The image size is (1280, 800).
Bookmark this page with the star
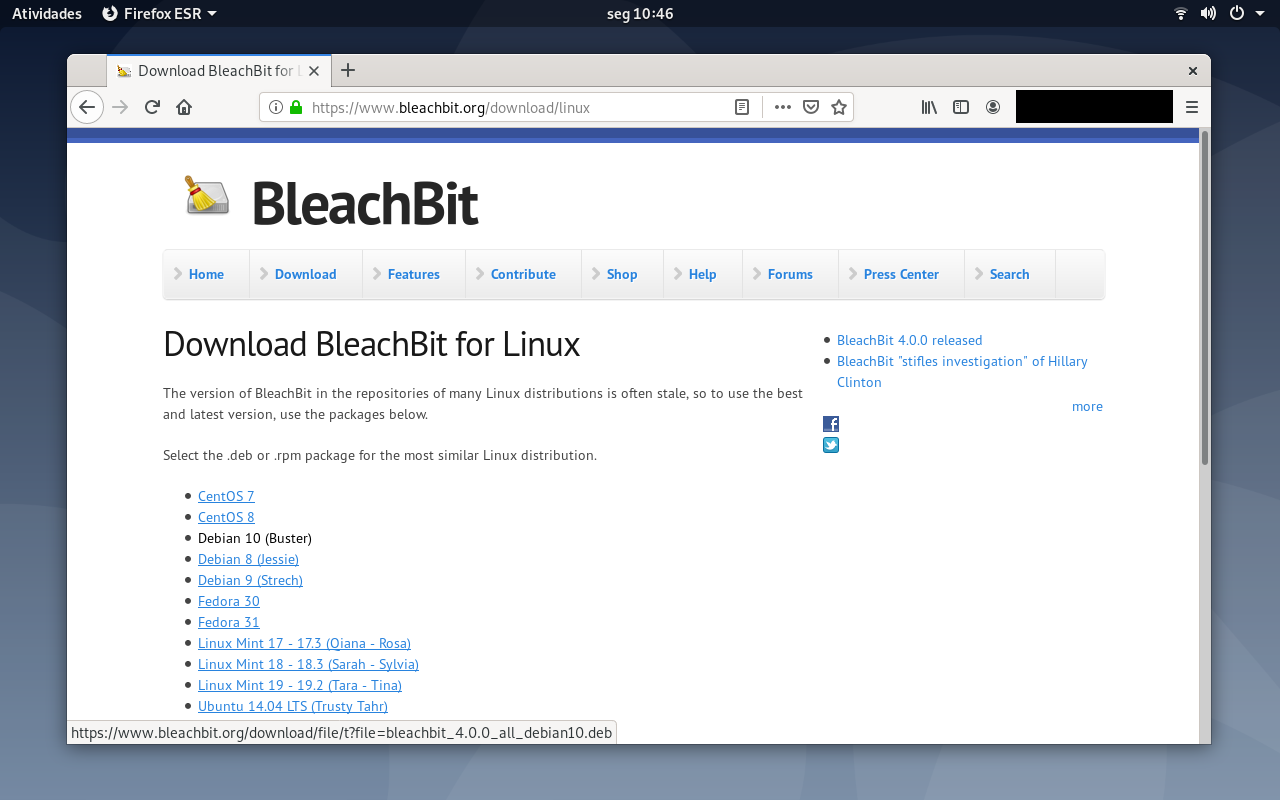pyautogui.click(x=839, y=107)
